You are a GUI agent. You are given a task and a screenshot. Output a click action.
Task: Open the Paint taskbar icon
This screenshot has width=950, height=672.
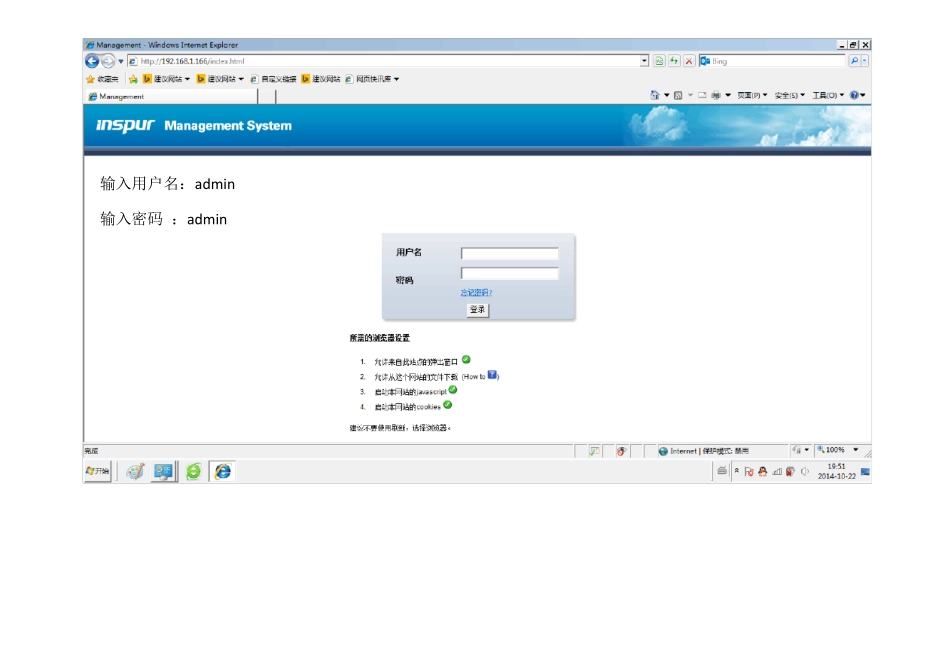click(135, 471)
